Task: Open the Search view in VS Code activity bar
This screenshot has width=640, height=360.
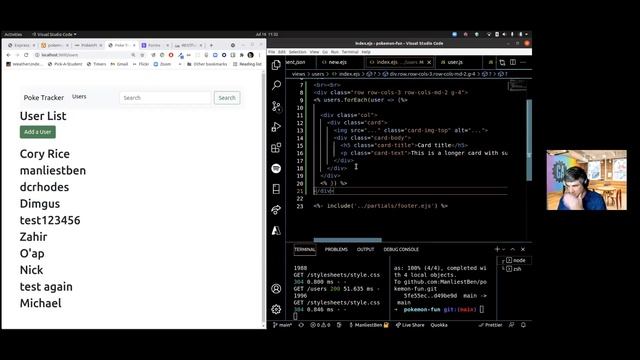Action: click(276, 85)
